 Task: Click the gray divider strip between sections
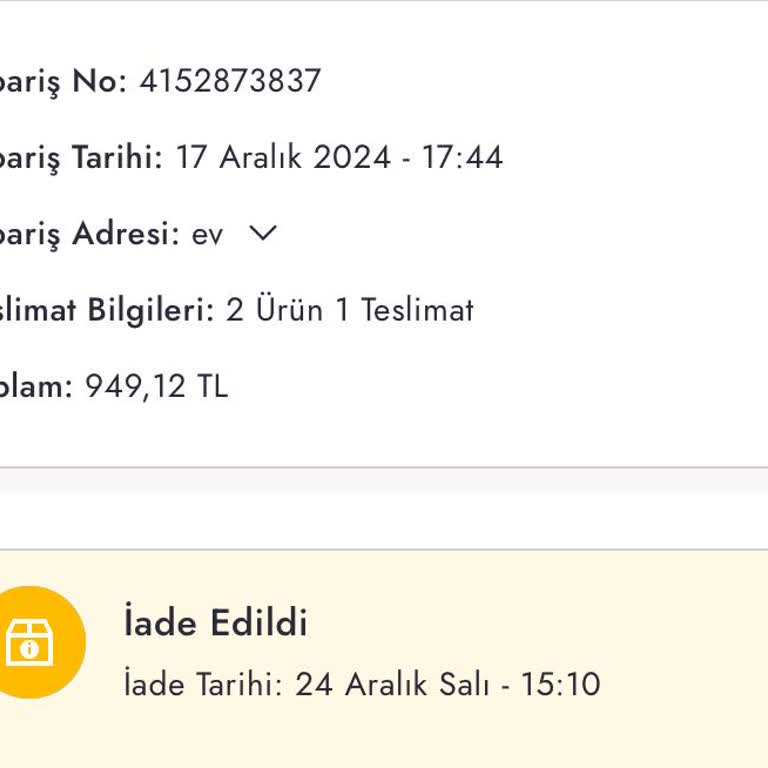pos(384,479)
